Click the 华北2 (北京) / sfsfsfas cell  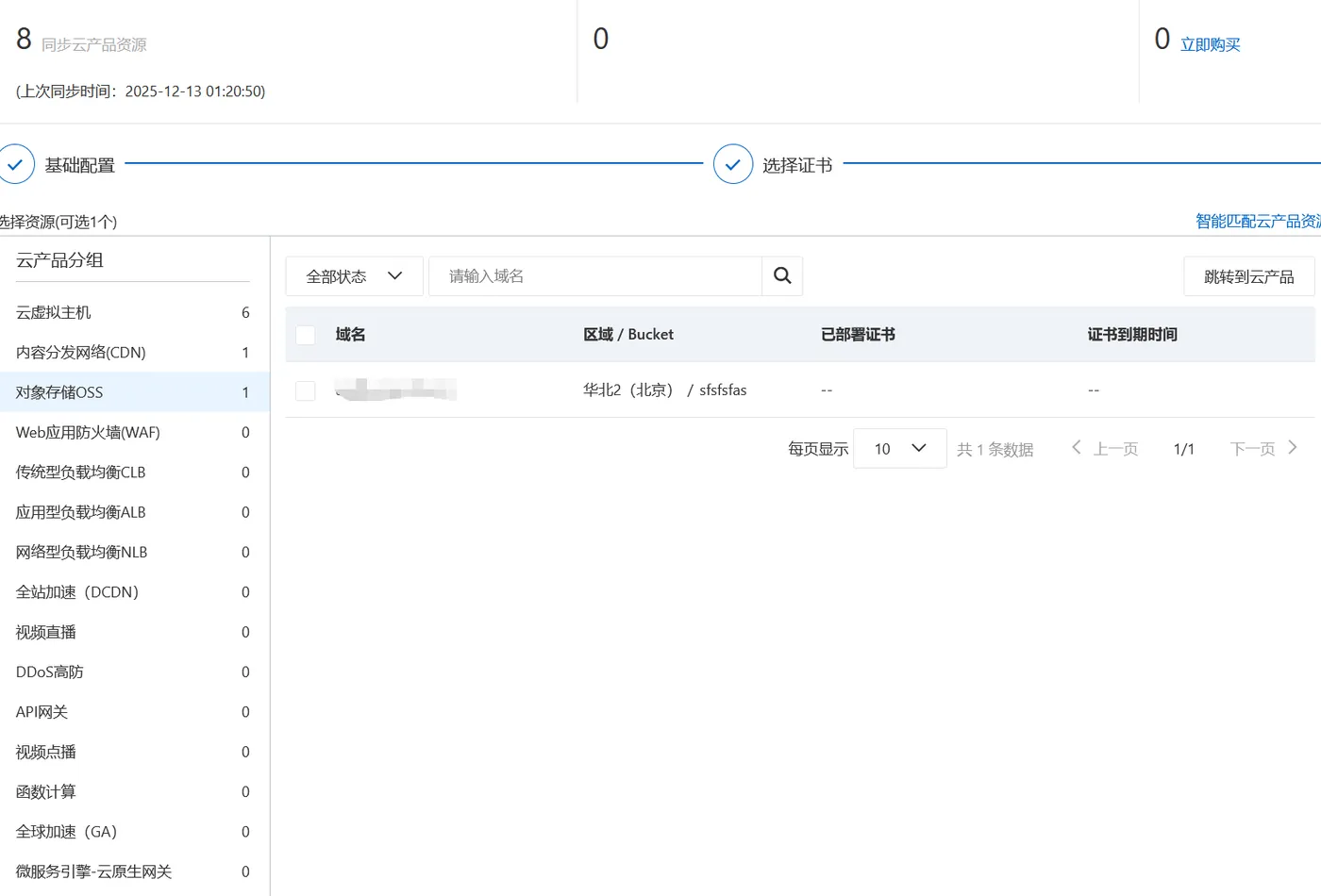665,390
